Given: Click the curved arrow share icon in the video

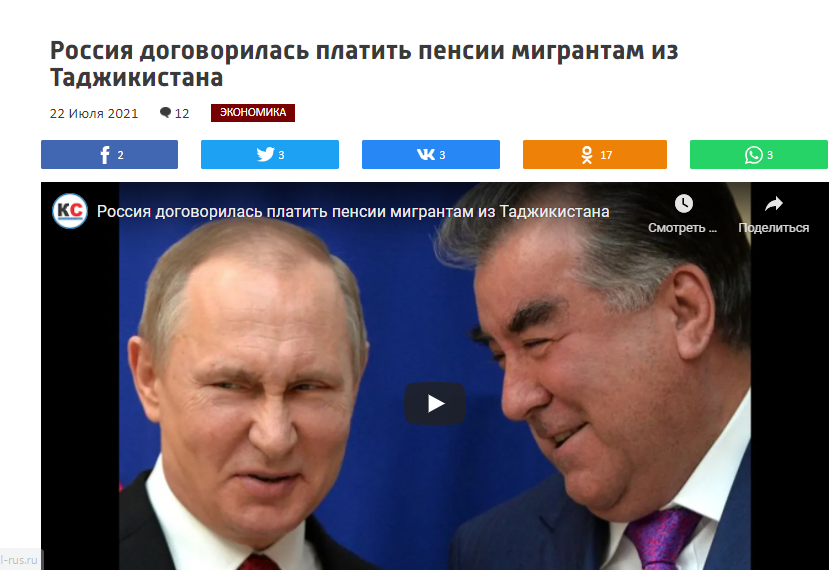Looking at the screenshot, I should pos(774,204).
